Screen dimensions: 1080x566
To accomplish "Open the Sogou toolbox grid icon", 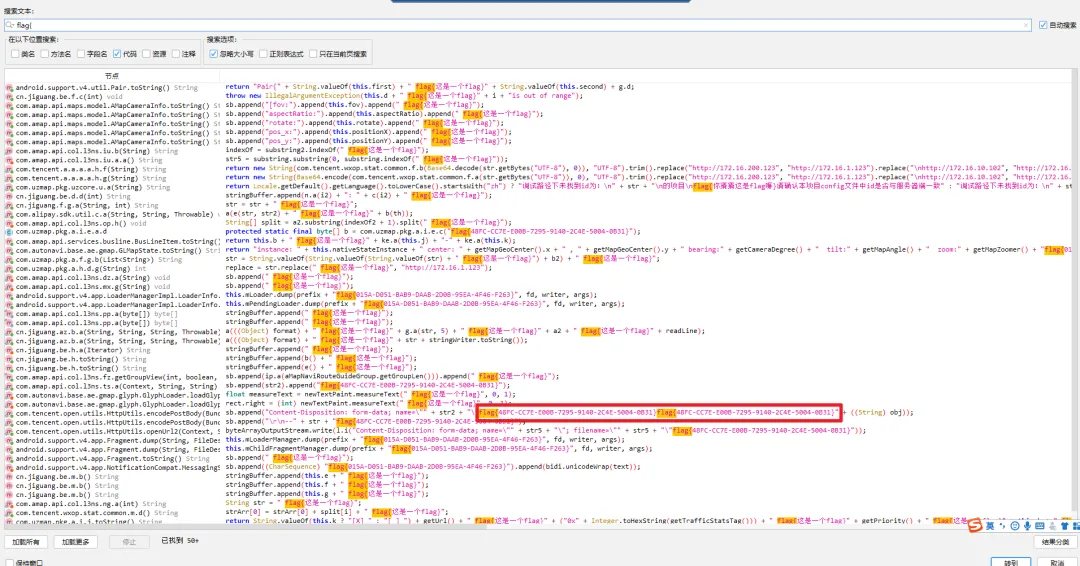I will point(1076,526).
